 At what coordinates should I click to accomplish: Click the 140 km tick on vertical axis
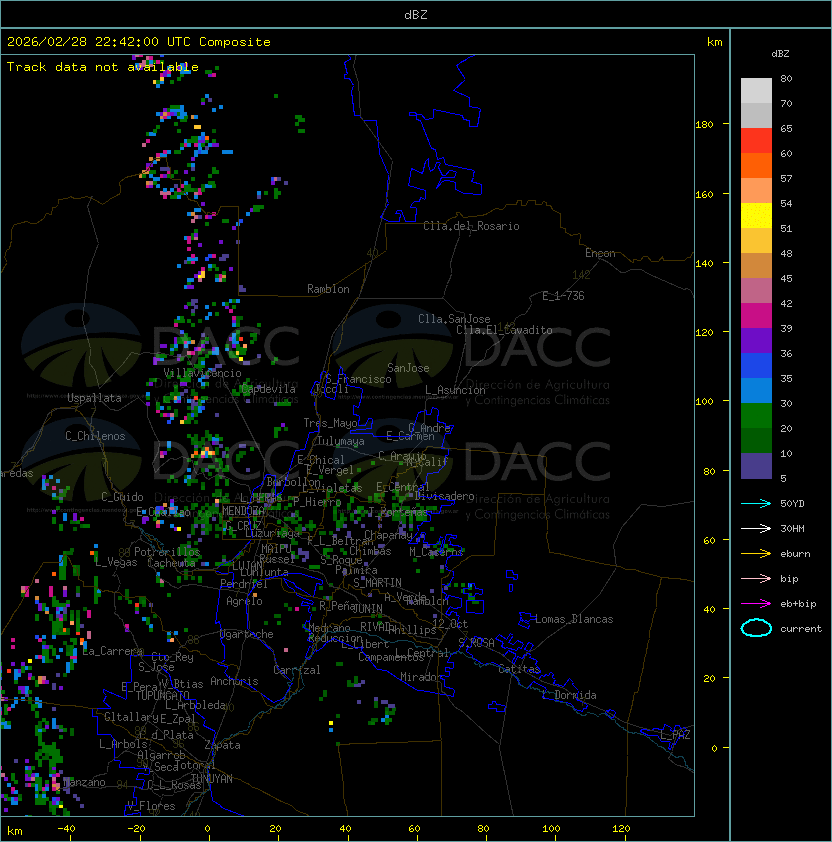(x=705, y=264)
